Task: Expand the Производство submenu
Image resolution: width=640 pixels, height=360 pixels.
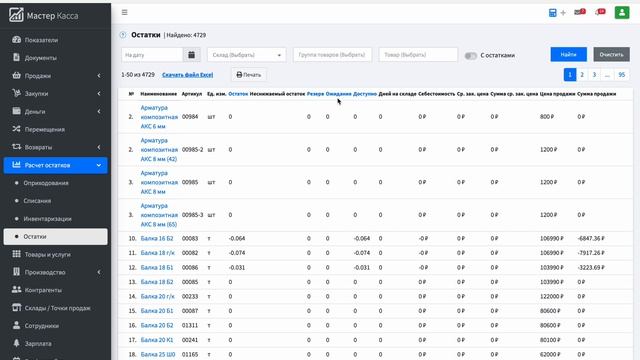Action: click(x=56, y=272)
